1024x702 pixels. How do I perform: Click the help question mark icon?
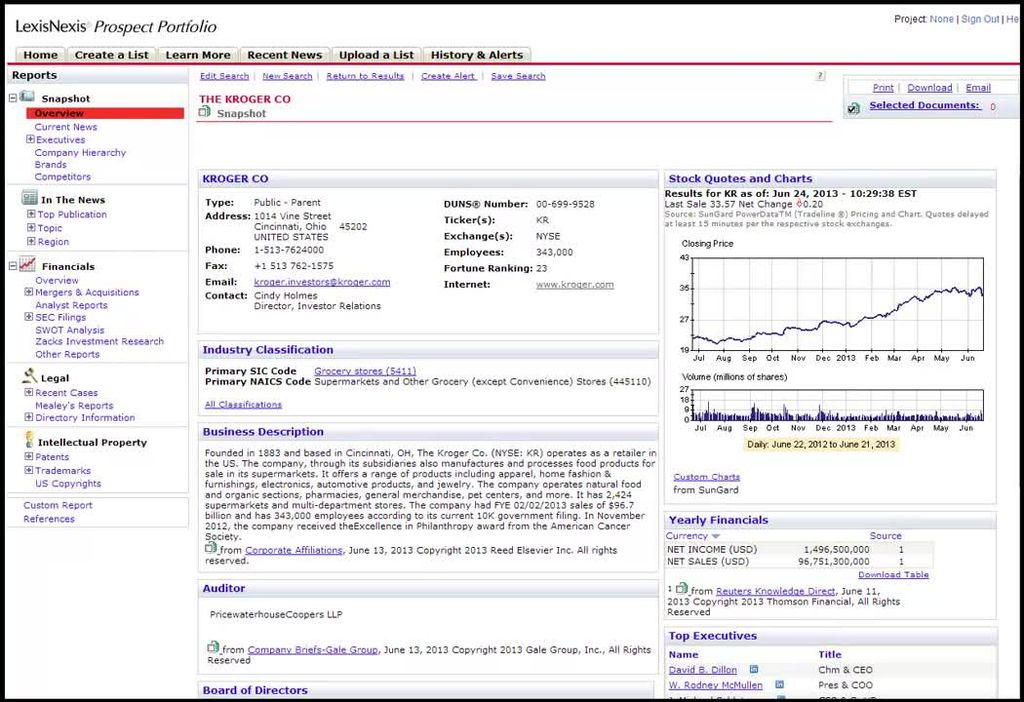(x=820, y=76)
